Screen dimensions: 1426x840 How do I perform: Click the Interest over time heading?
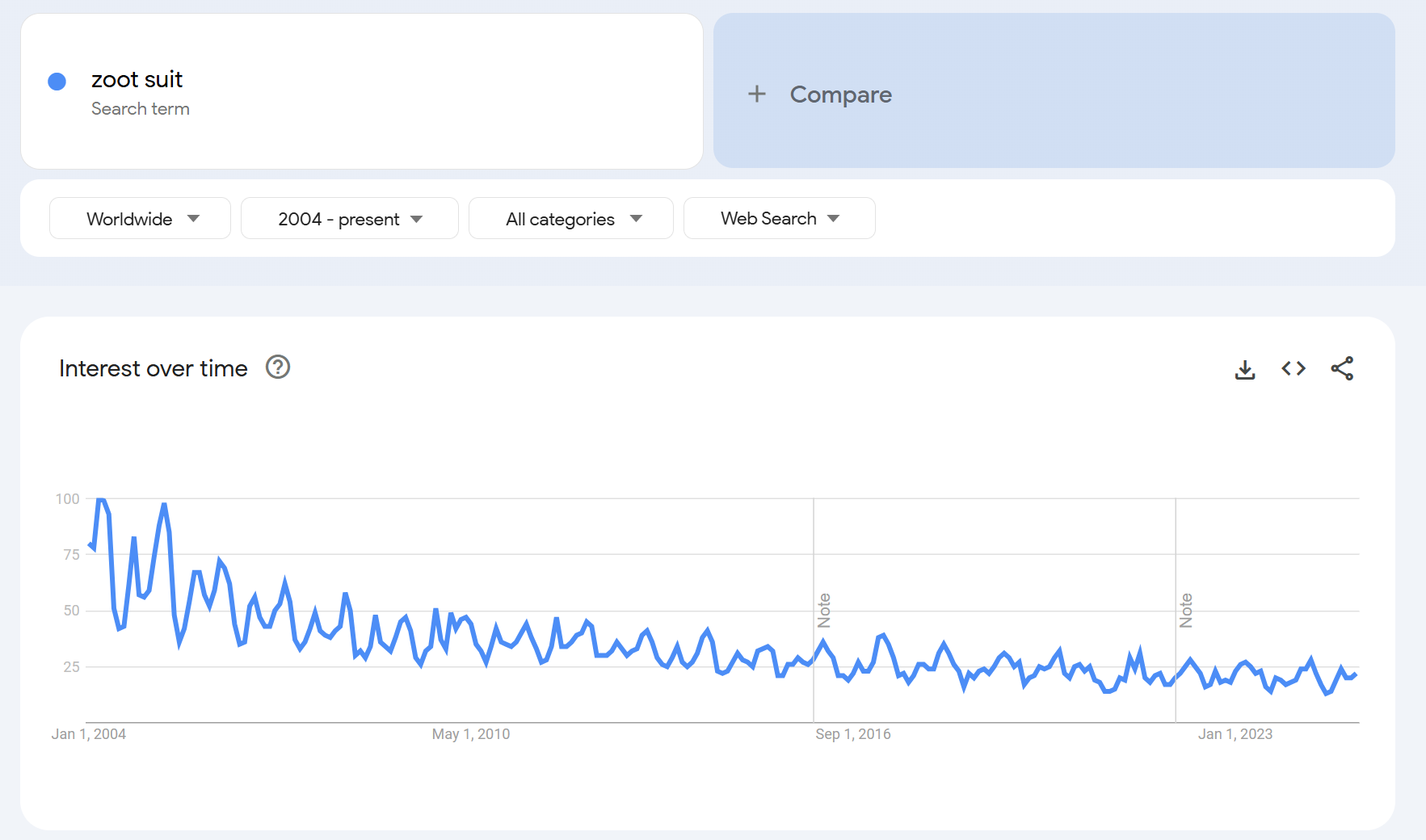click(x=154, y=368)
